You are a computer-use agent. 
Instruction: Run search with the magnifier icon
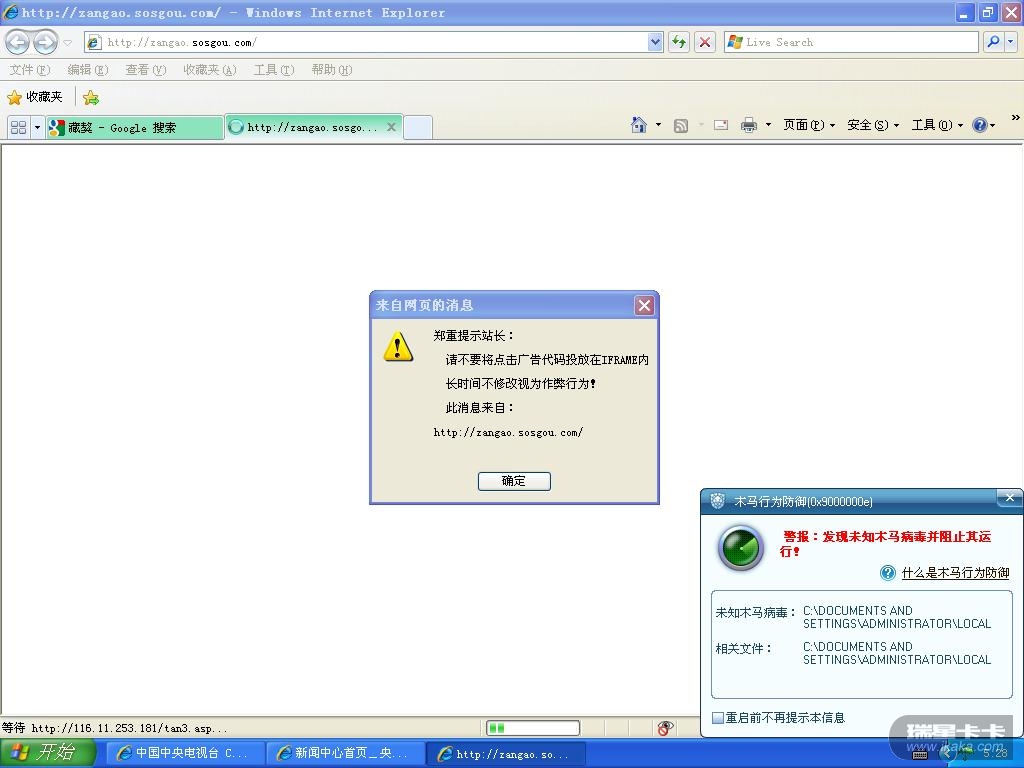(x=993, y=42)
